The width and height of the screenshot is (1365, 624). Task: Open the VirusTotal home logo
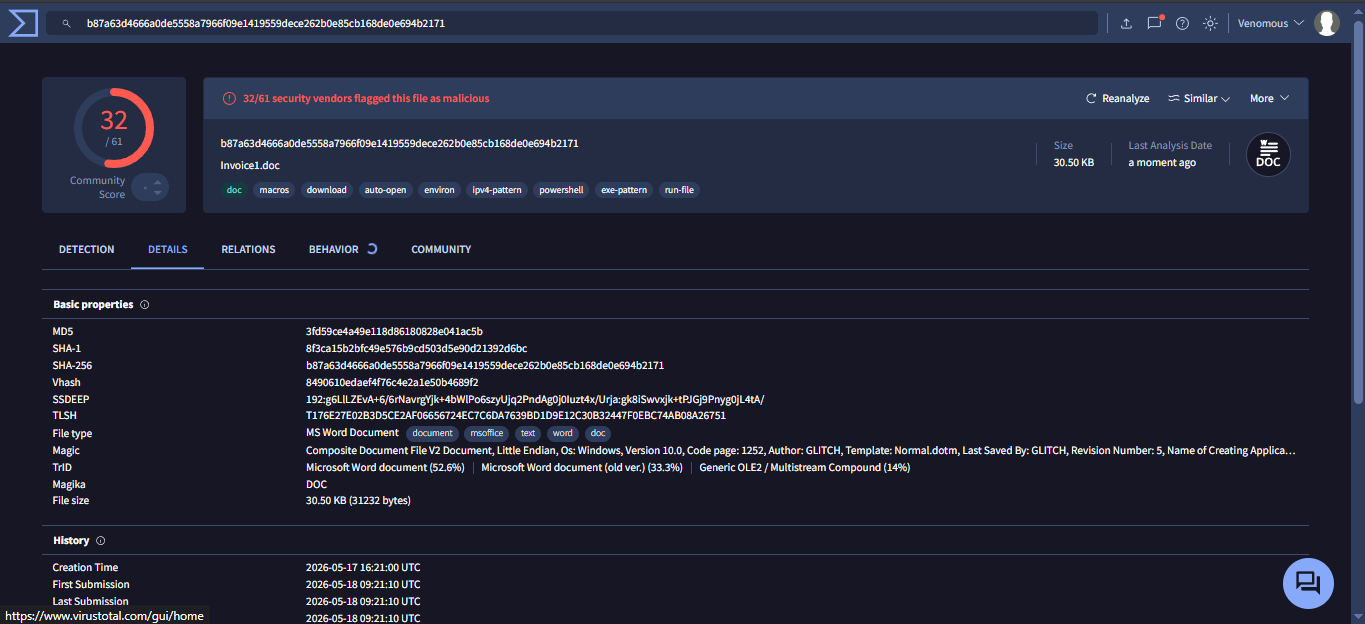(x=22, y=22)
